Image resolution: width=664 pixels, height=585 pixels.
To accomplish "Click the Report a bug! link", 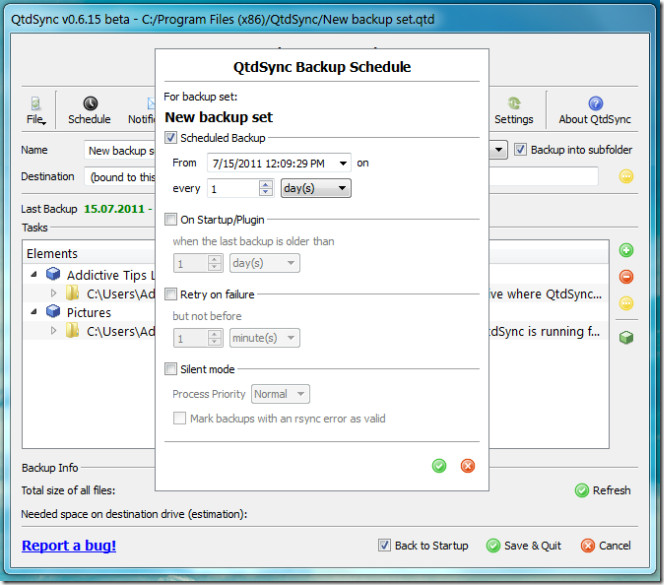I will tap(69, 545).
